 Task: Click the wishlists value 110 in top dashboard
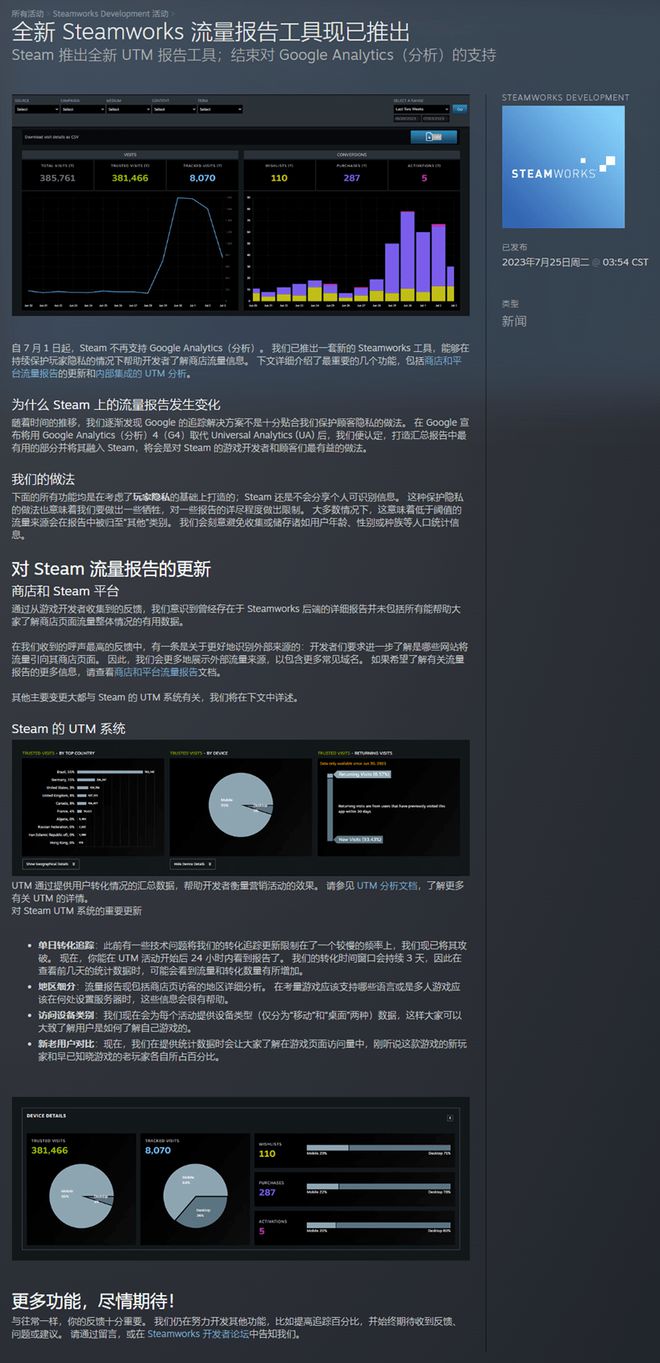point(279,178)
